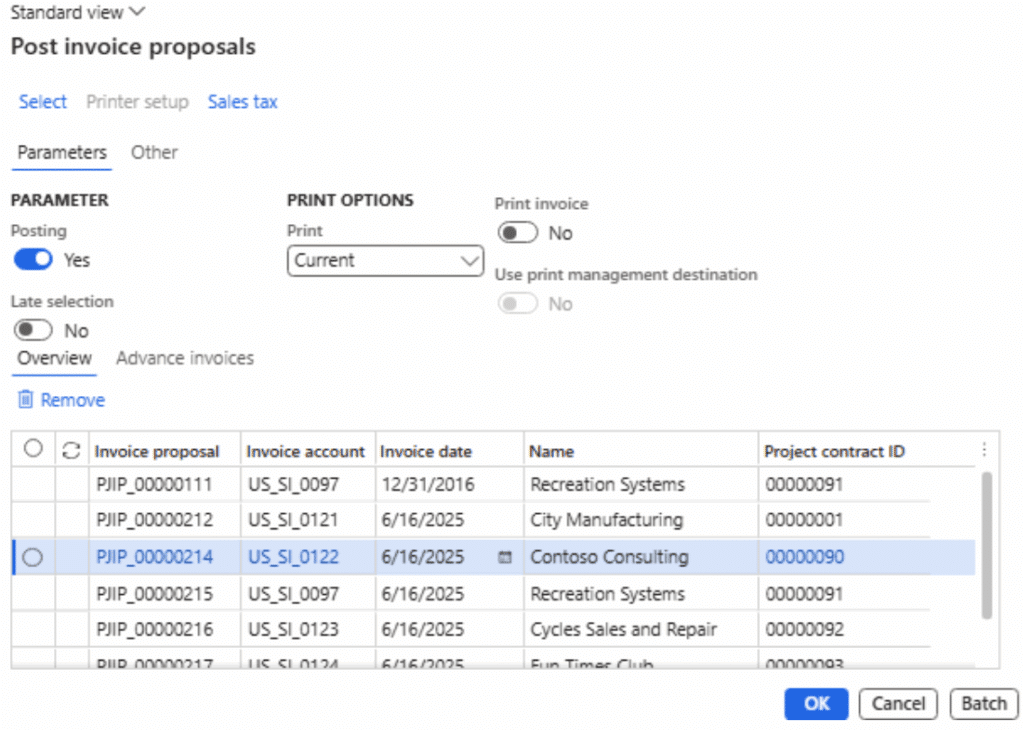Open the Sales tax action
Screen dimensions: 1024x730
[x=242, y=102]
